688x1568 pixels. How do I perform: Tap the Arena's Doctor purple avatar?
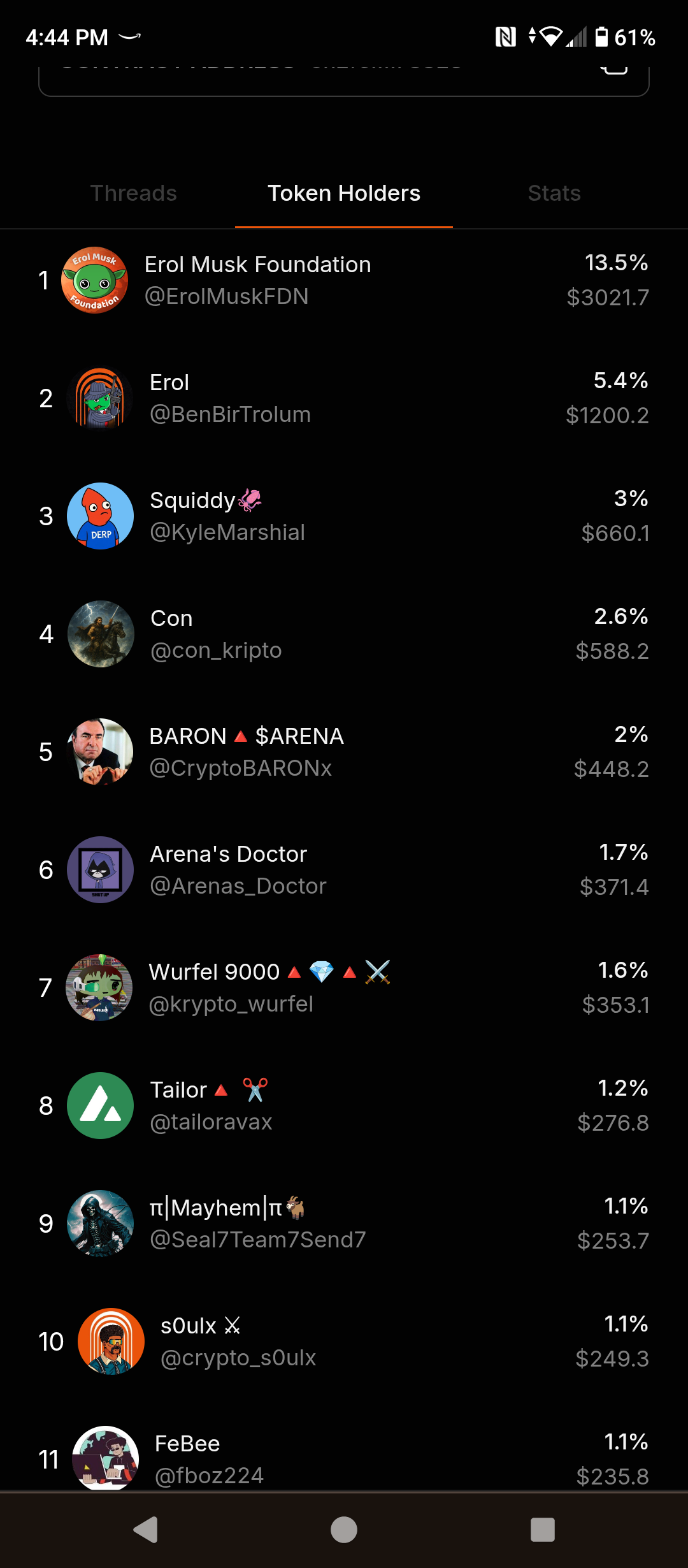(100, 870)
